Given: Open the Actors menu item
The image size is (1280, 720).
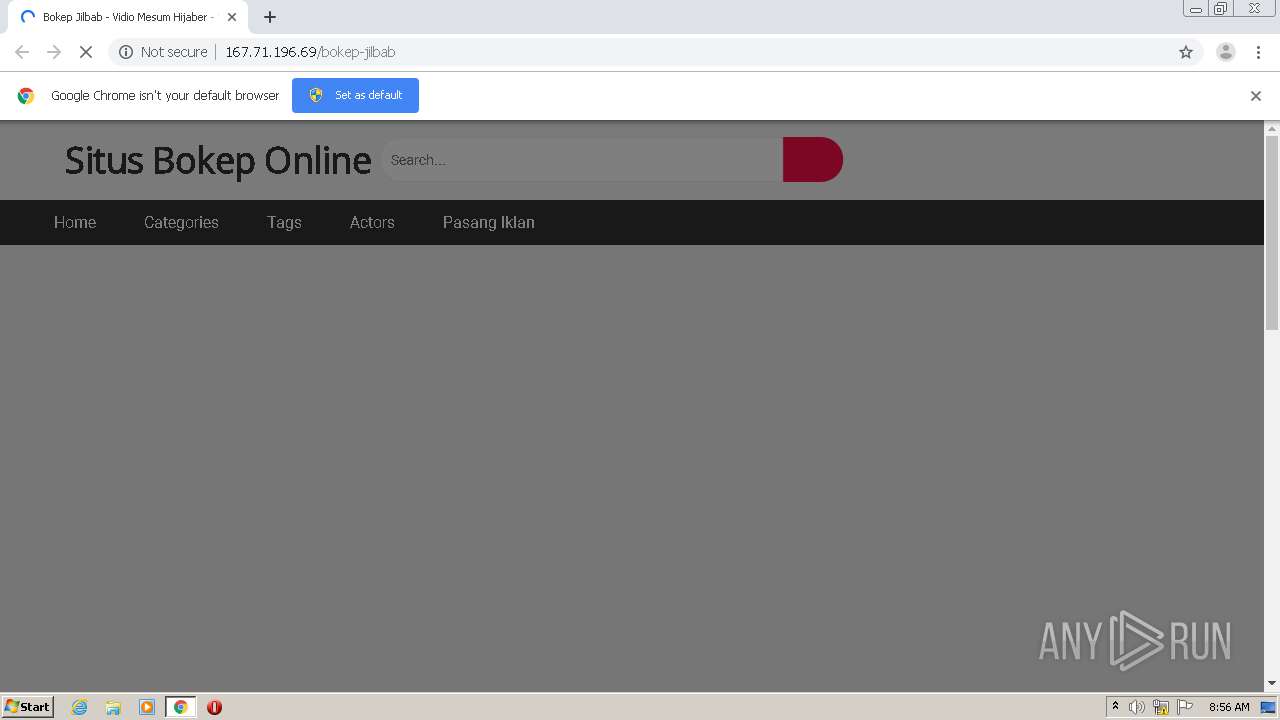Looking at the screenshot, I should [x=372, y=222].
